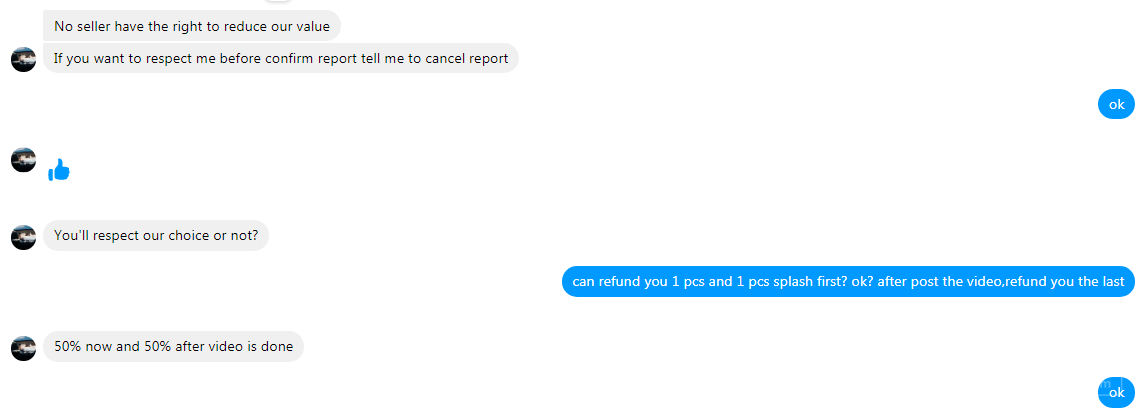Select 'No seller have the right' message bubble

coord(192,26)
